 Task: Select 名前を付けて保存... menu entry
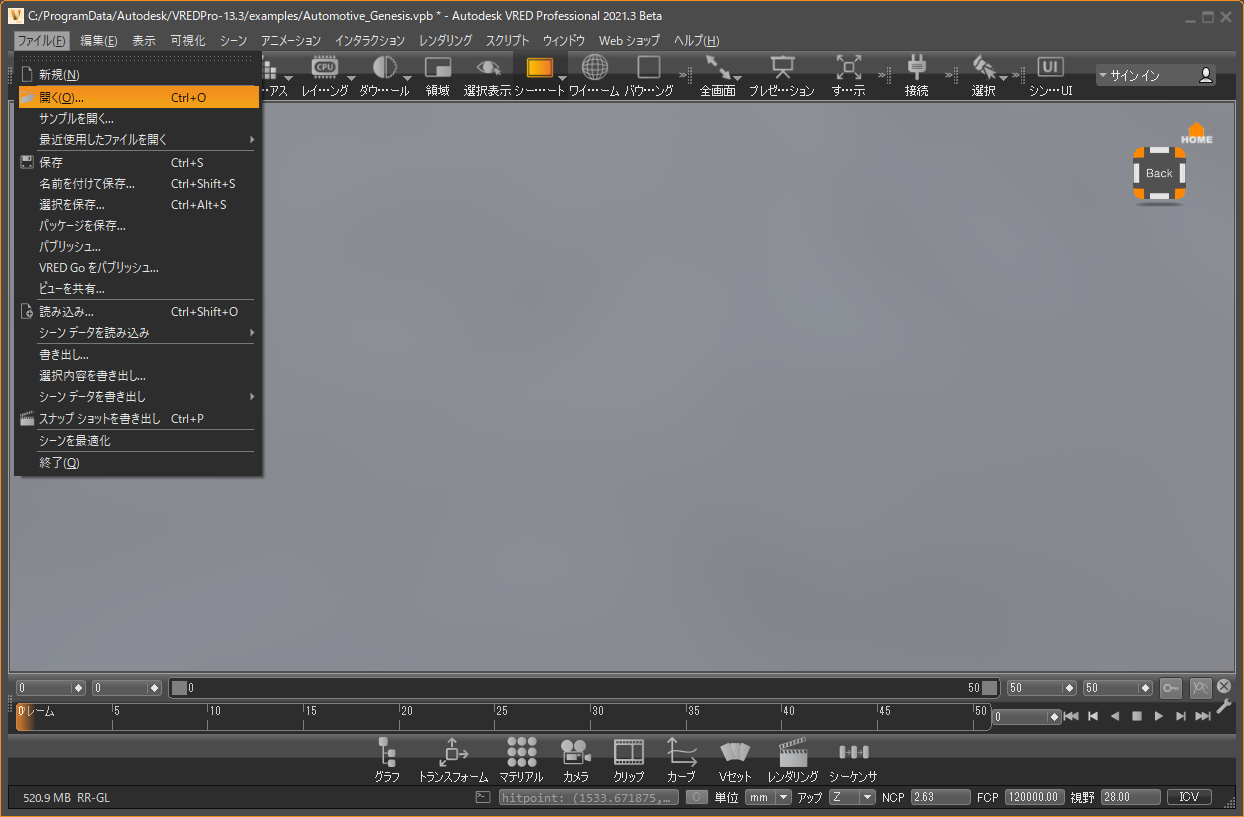(x=138, y=183)
